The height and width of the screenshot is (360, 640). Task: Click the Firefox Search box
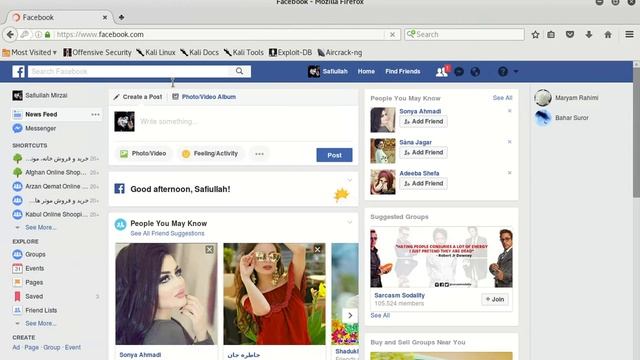click(464, 35)
